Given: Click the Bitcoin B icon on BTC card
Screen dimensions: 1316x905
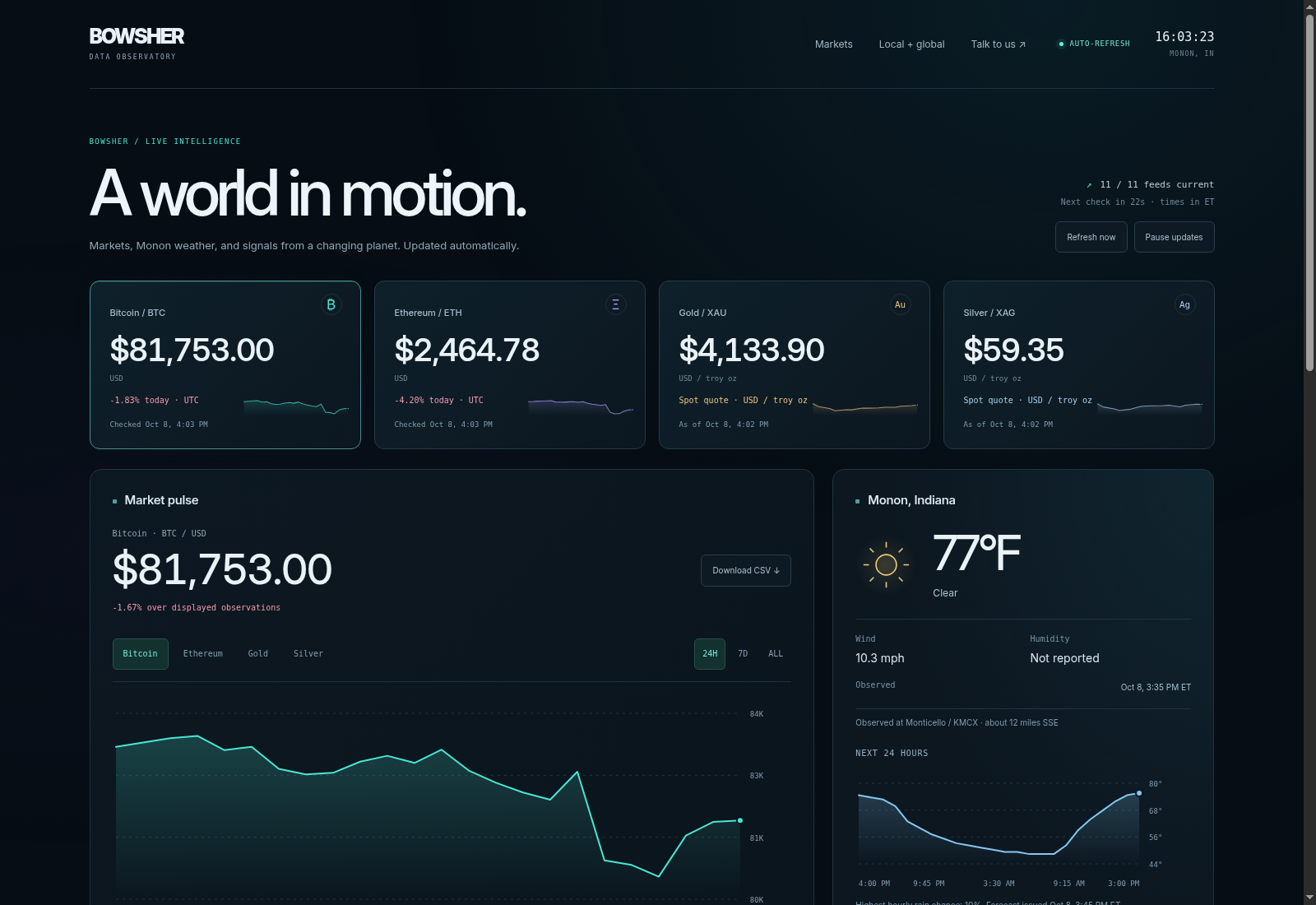Looking at the screenshot, I should click(x=331, y=304).
